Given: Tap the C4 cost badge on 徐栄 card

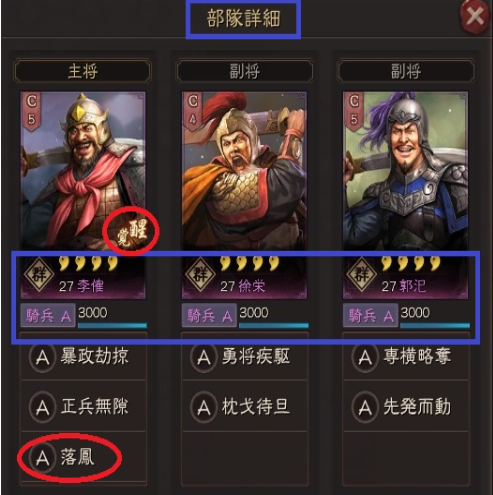Looking at the screenshot, I should tap(193, 111).
